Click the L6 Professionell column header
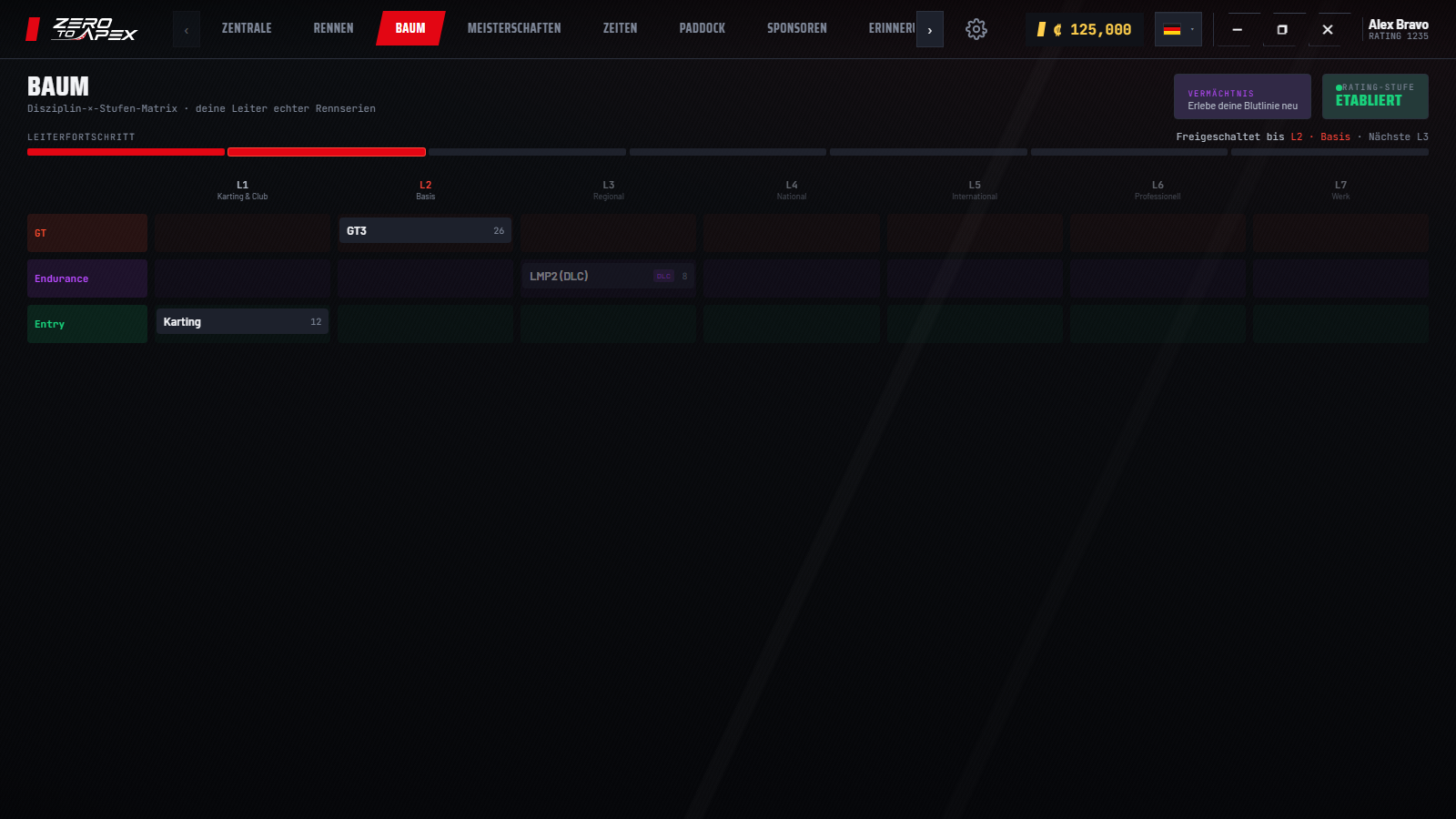 tap(1158, 190)
